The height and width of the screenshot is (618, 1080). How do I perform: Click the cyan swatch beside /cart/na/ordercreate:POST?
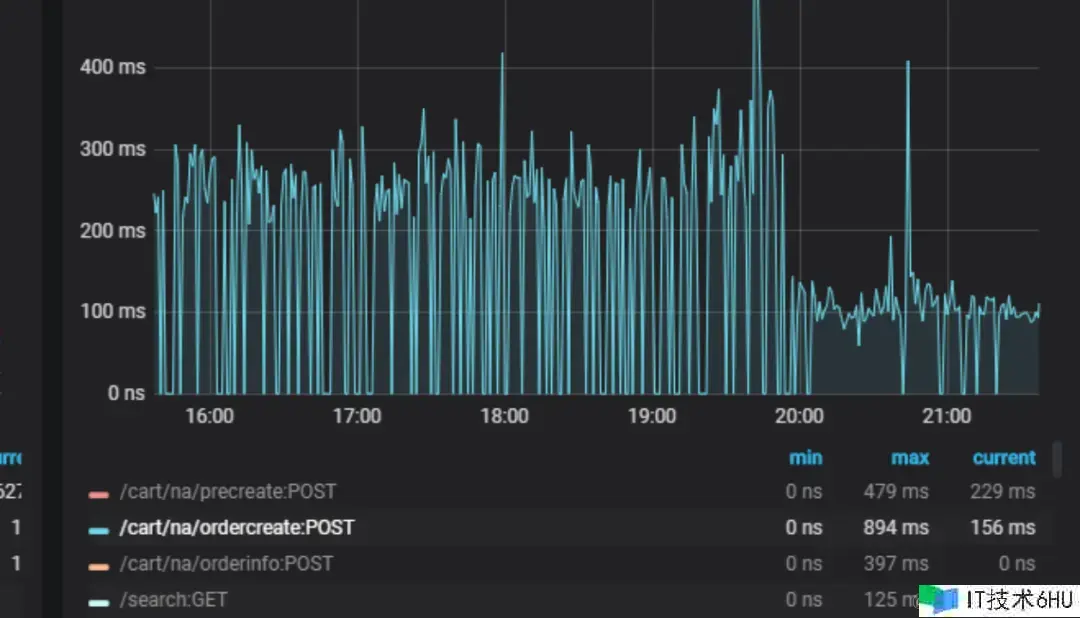click(98, 529)
